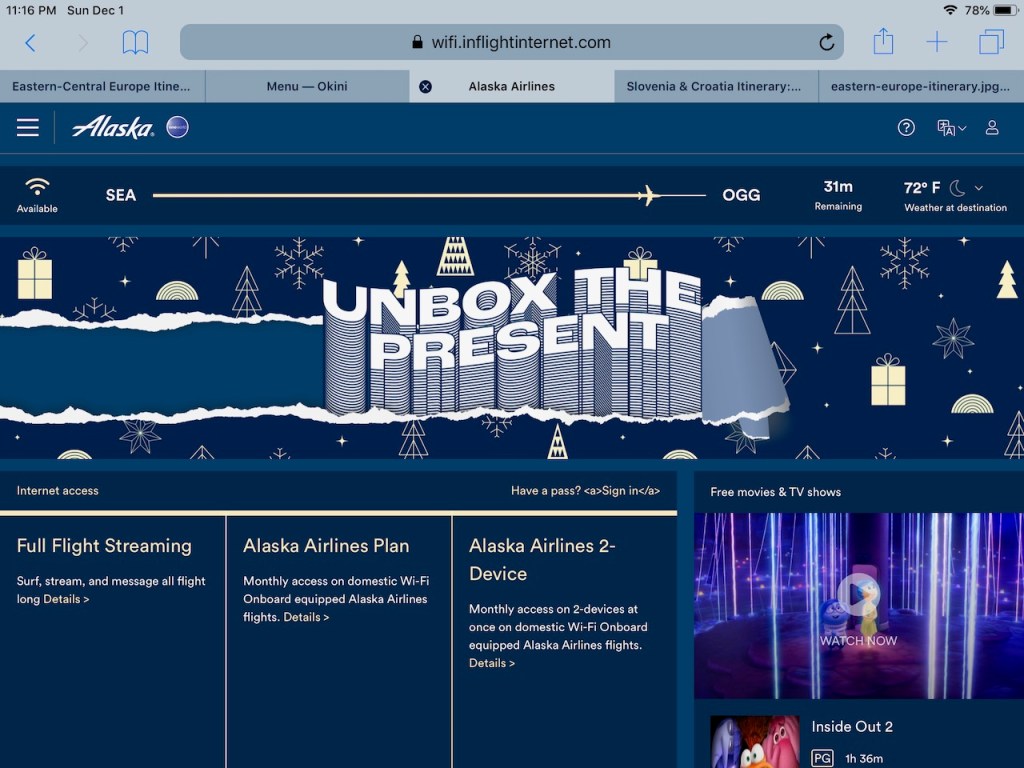Expand the language selector dropdown
Viewport: 1024px width, 768px height.
[x=951, y=128]
